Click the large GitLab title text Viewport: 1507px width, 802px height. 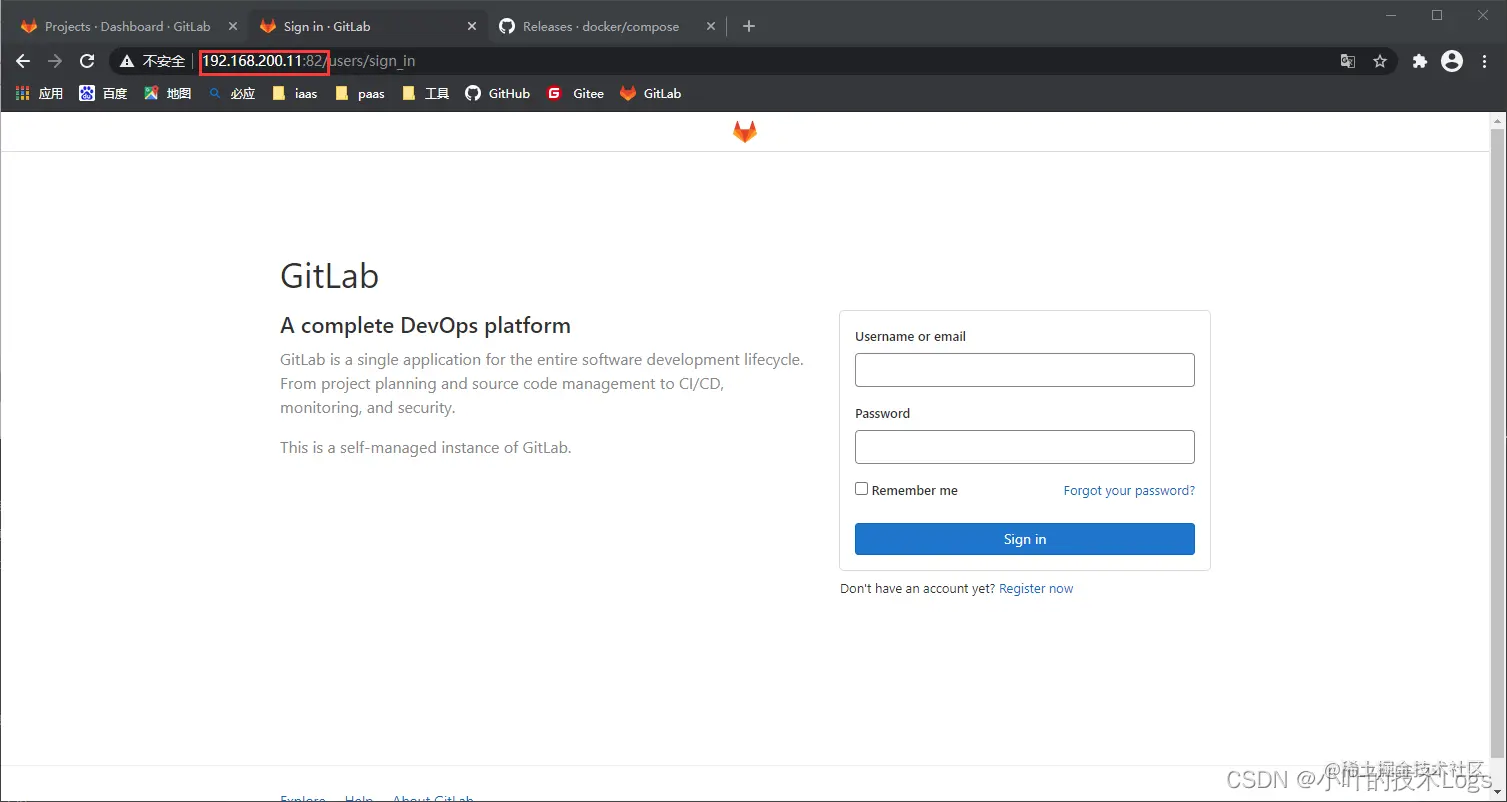[x=329, y=276]
